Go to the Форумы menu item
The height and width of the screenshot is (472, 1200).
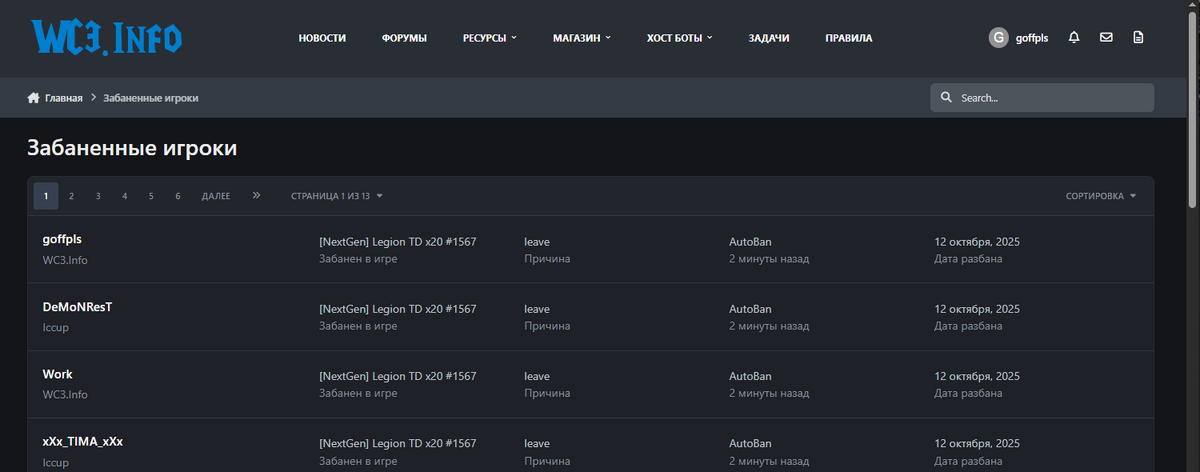(404, 38)
